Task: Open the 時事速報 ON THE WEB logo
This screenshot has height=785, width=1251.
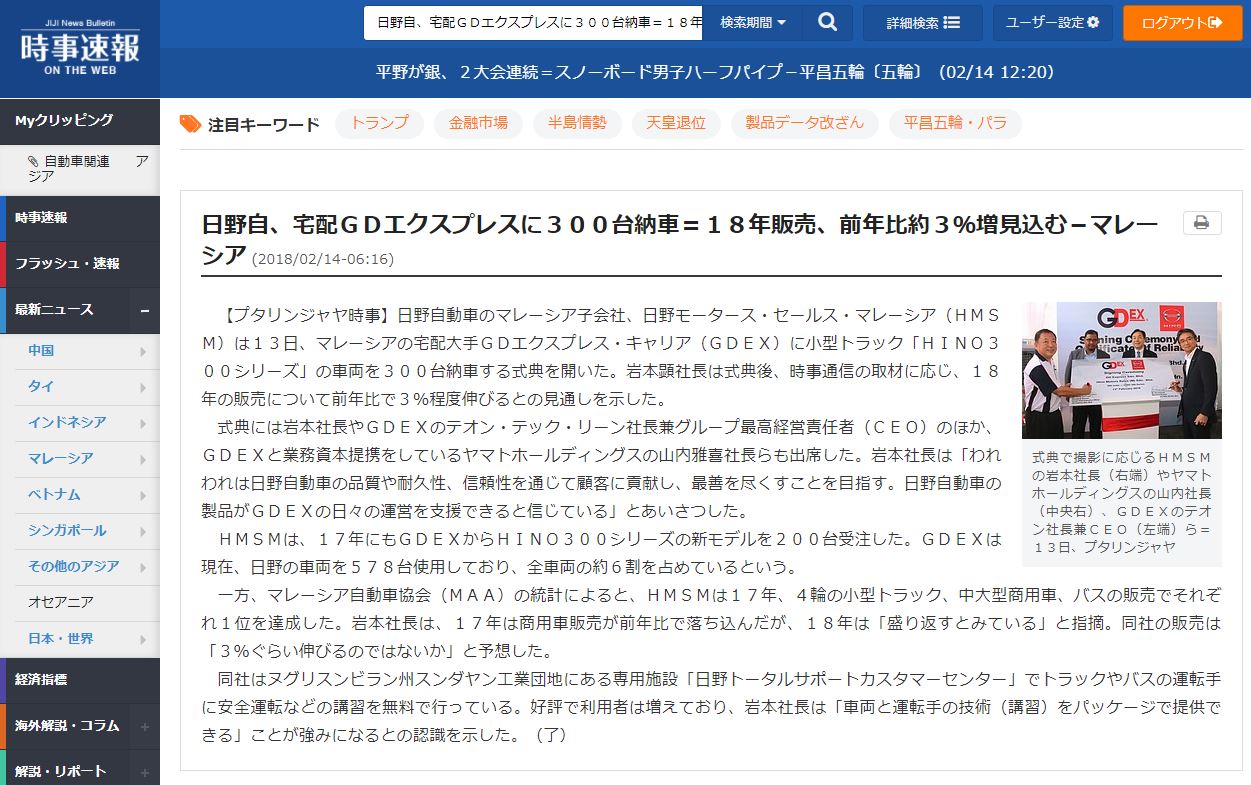Action: click(x=80, y=47)
